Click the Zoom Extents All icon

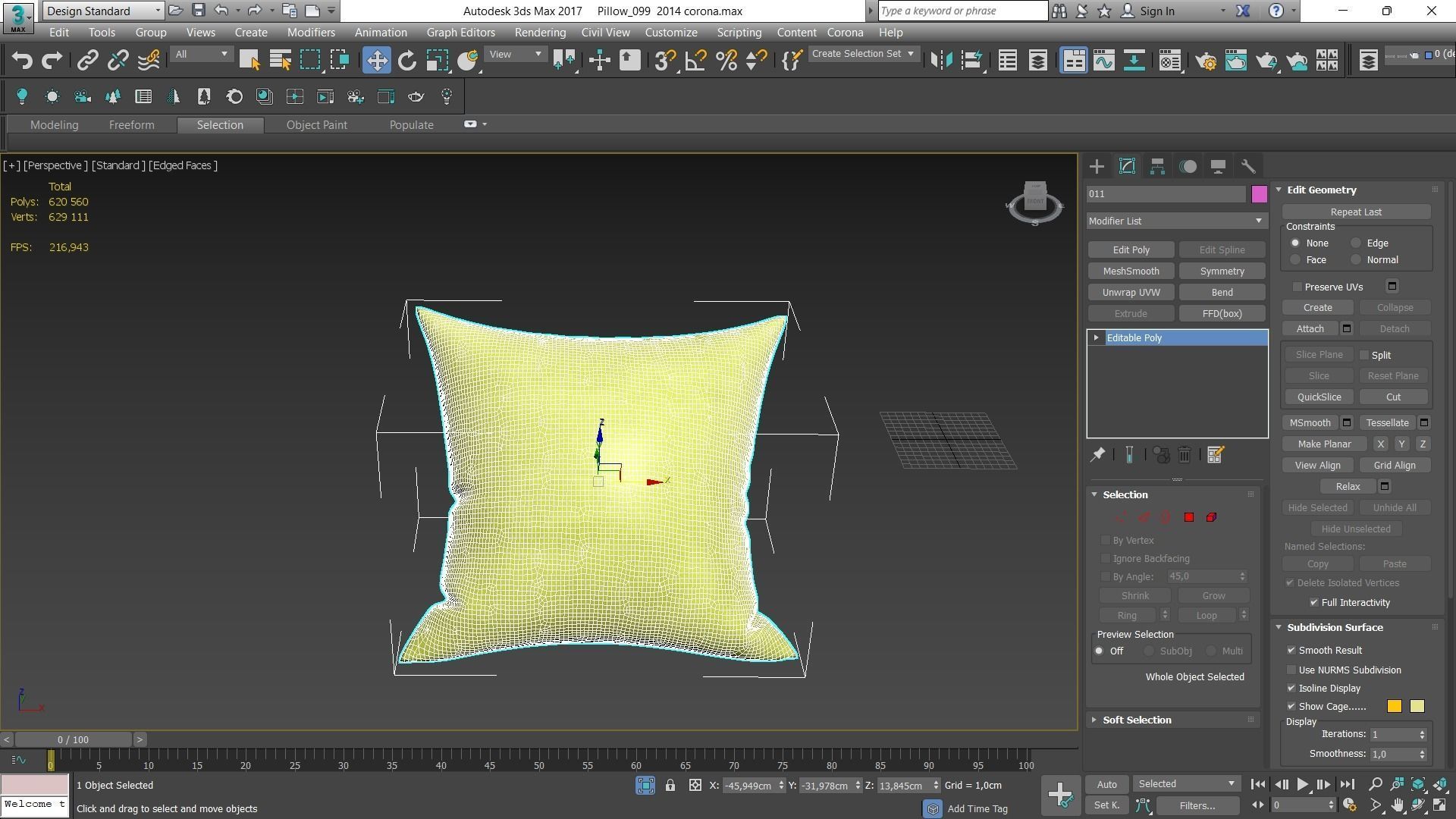tap(1440, 784)
